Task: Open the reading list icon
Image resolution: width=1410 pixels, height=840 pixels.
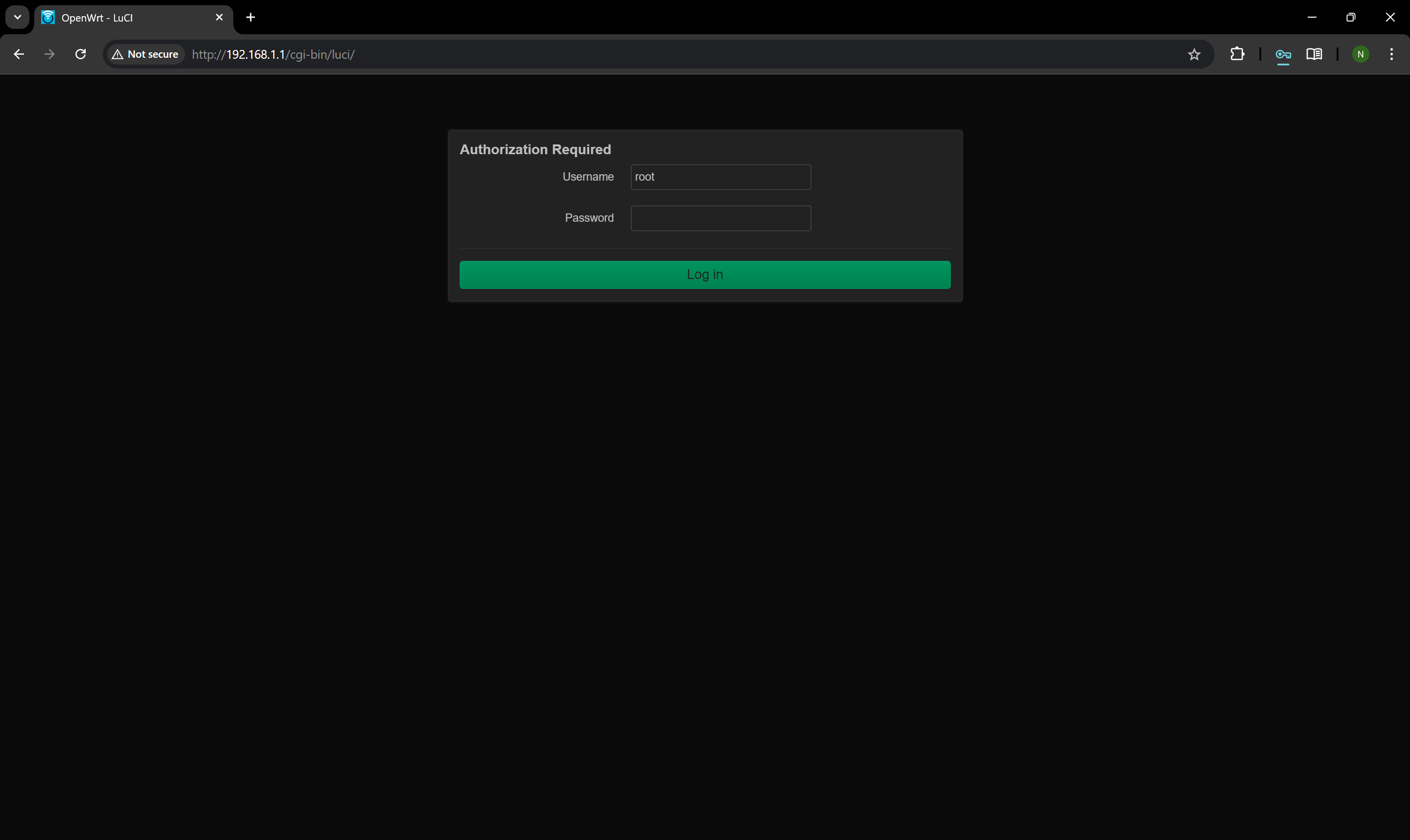Action: [1315, 54]
